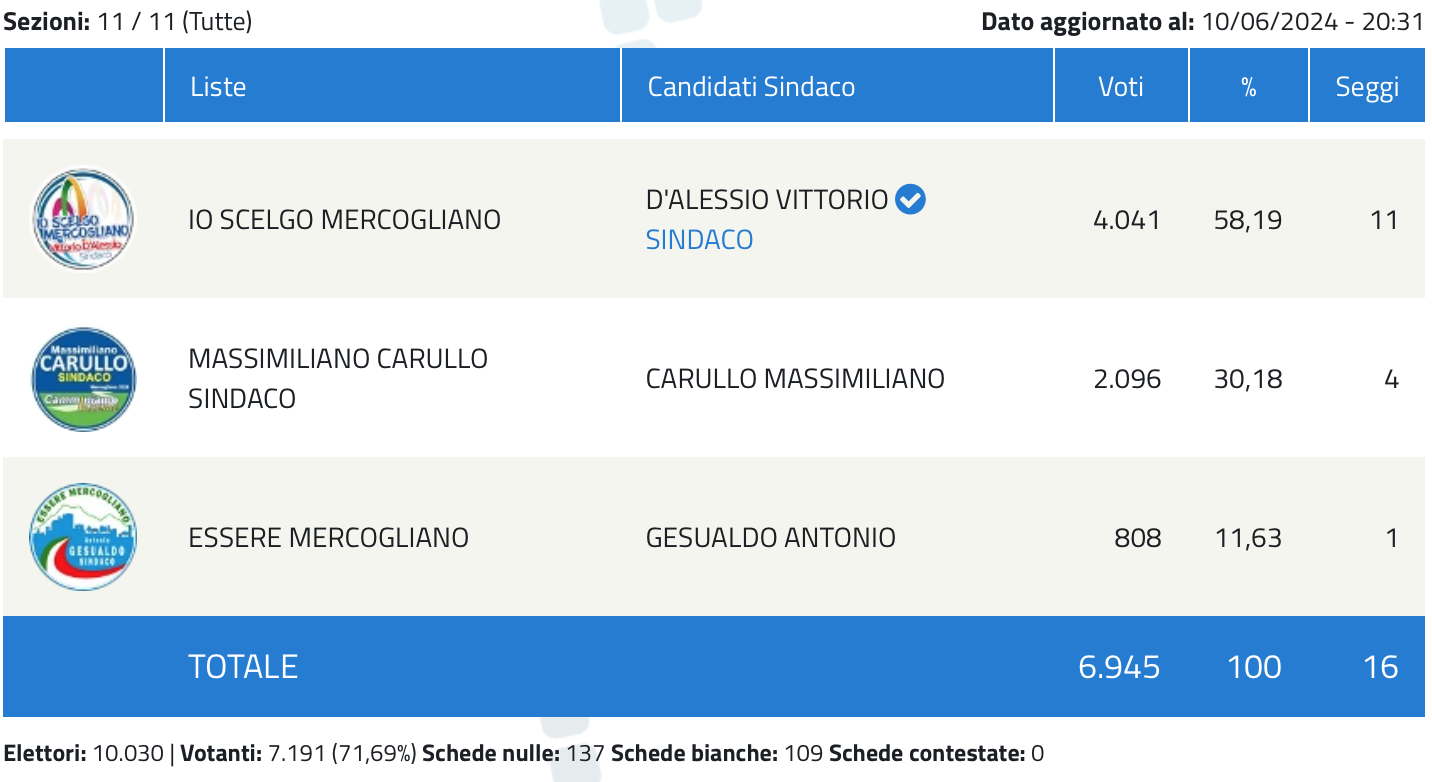Click the percentage column header
Screen dimensions: 1432x782
click(1249, 86)
